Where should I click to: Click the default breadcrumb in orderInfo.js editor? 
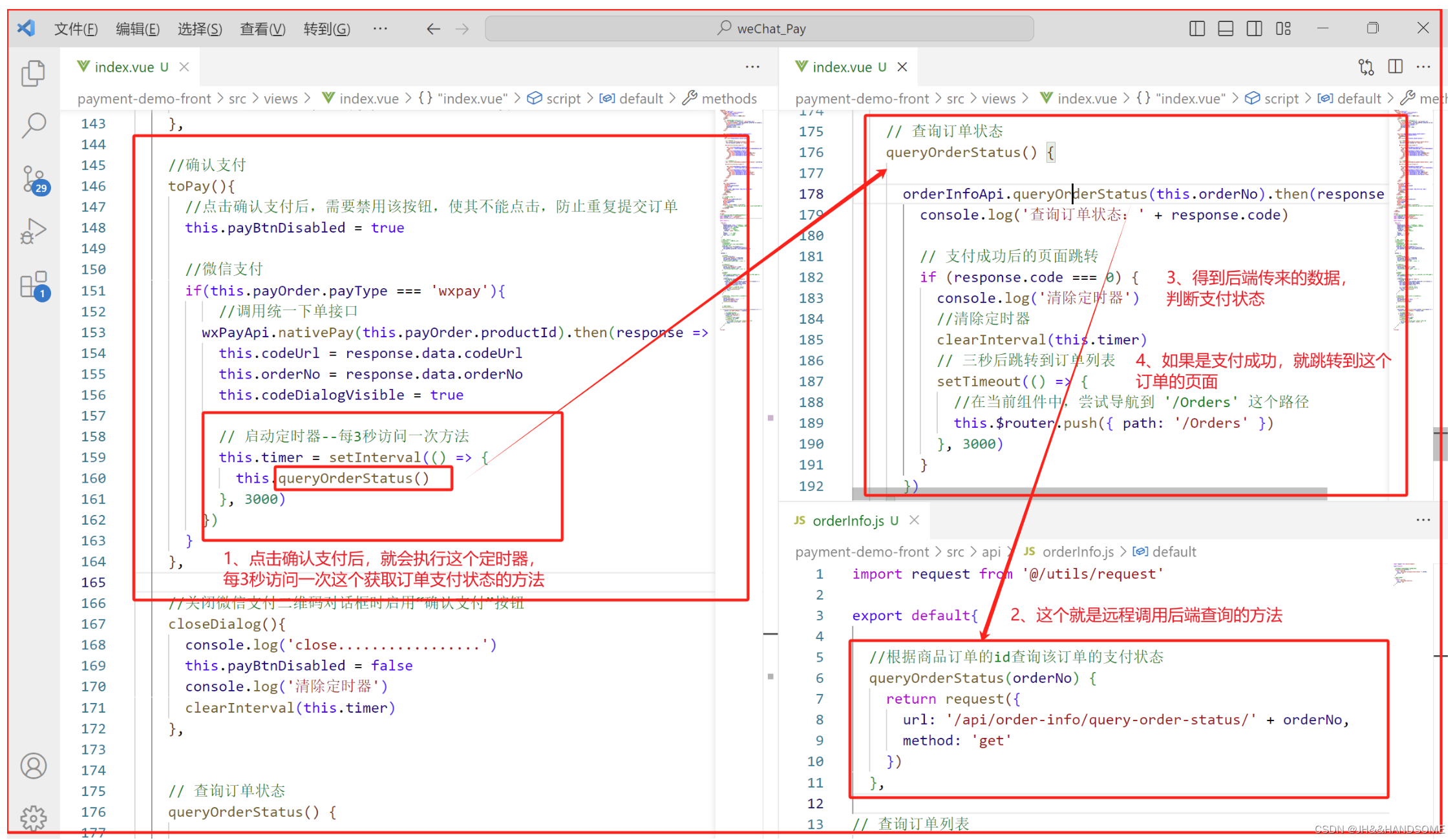click(x=1165, y=552)
